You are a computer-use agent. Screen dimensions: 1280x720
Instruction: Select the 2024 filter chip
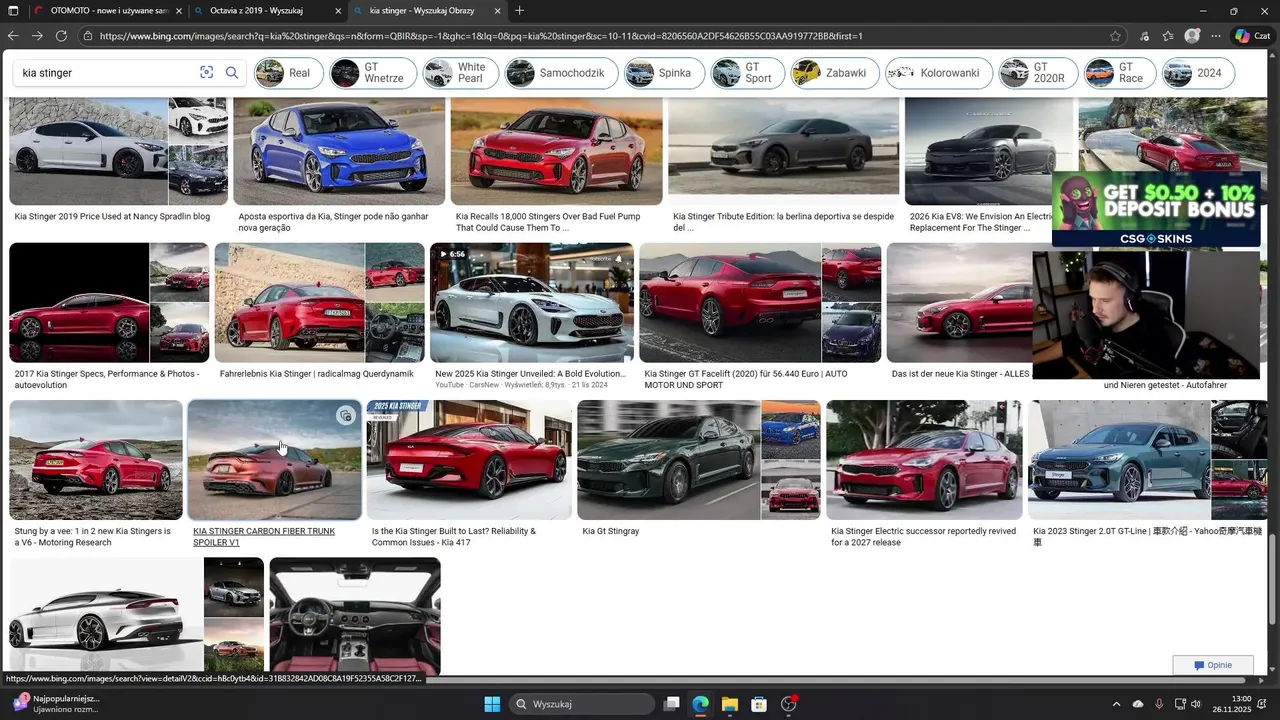pos(1198,73)
